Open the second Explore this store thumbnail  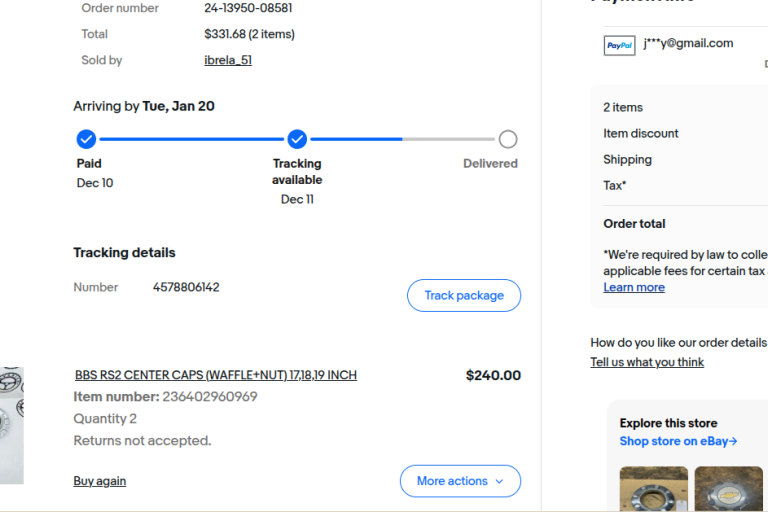click(729, 489)
